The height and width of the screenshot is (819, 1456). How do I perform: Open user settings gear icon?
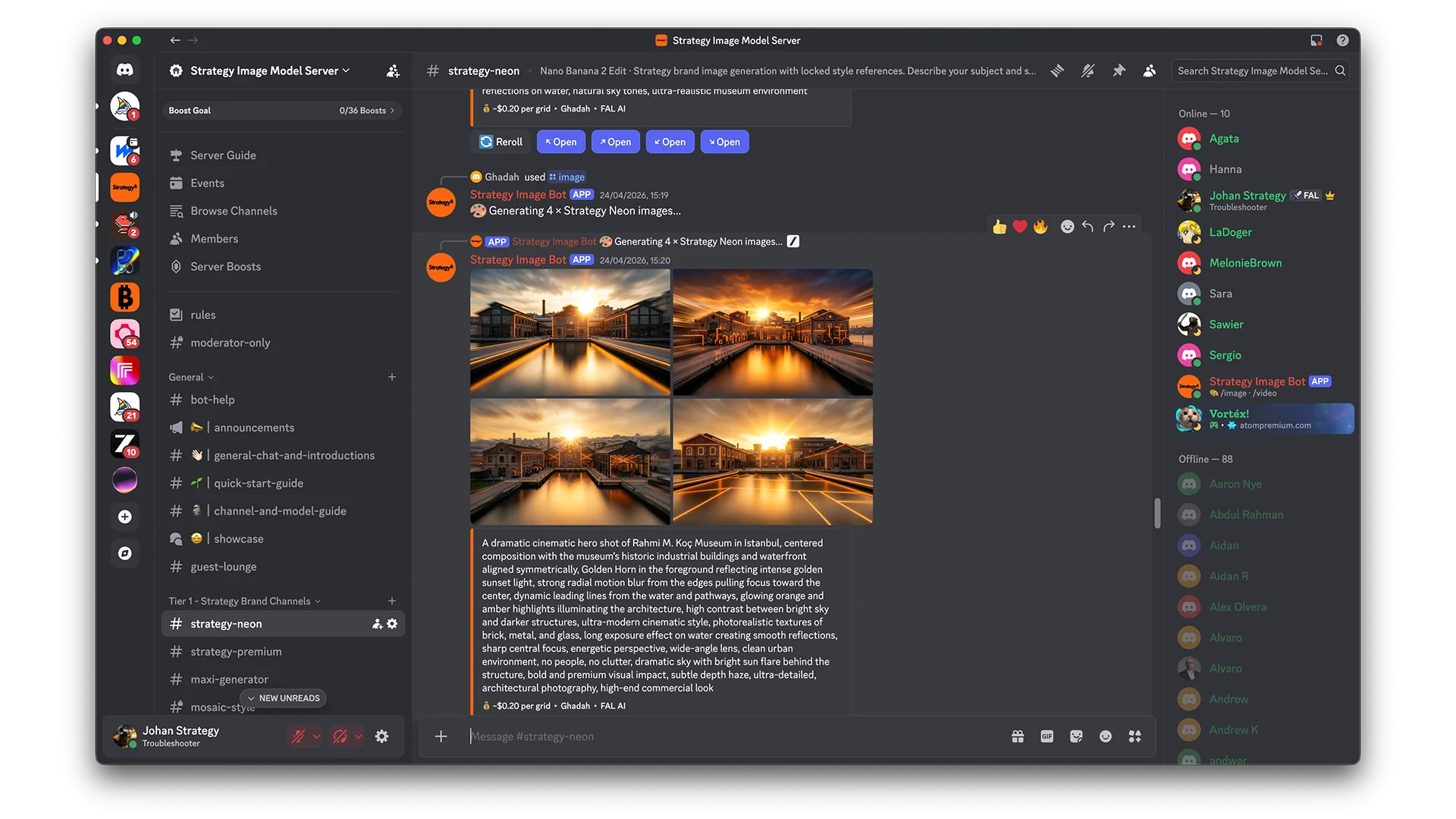click(x=382, y=736)
